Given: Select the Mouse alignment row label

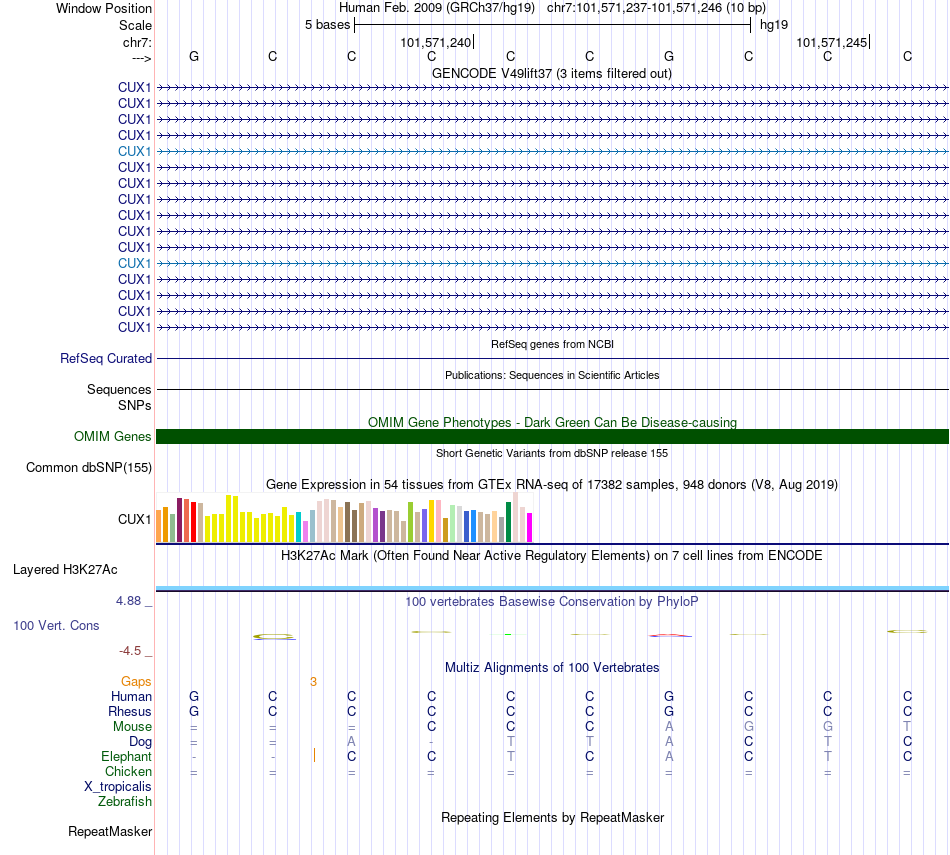Looking at the screenshot, I should point(132,727).
